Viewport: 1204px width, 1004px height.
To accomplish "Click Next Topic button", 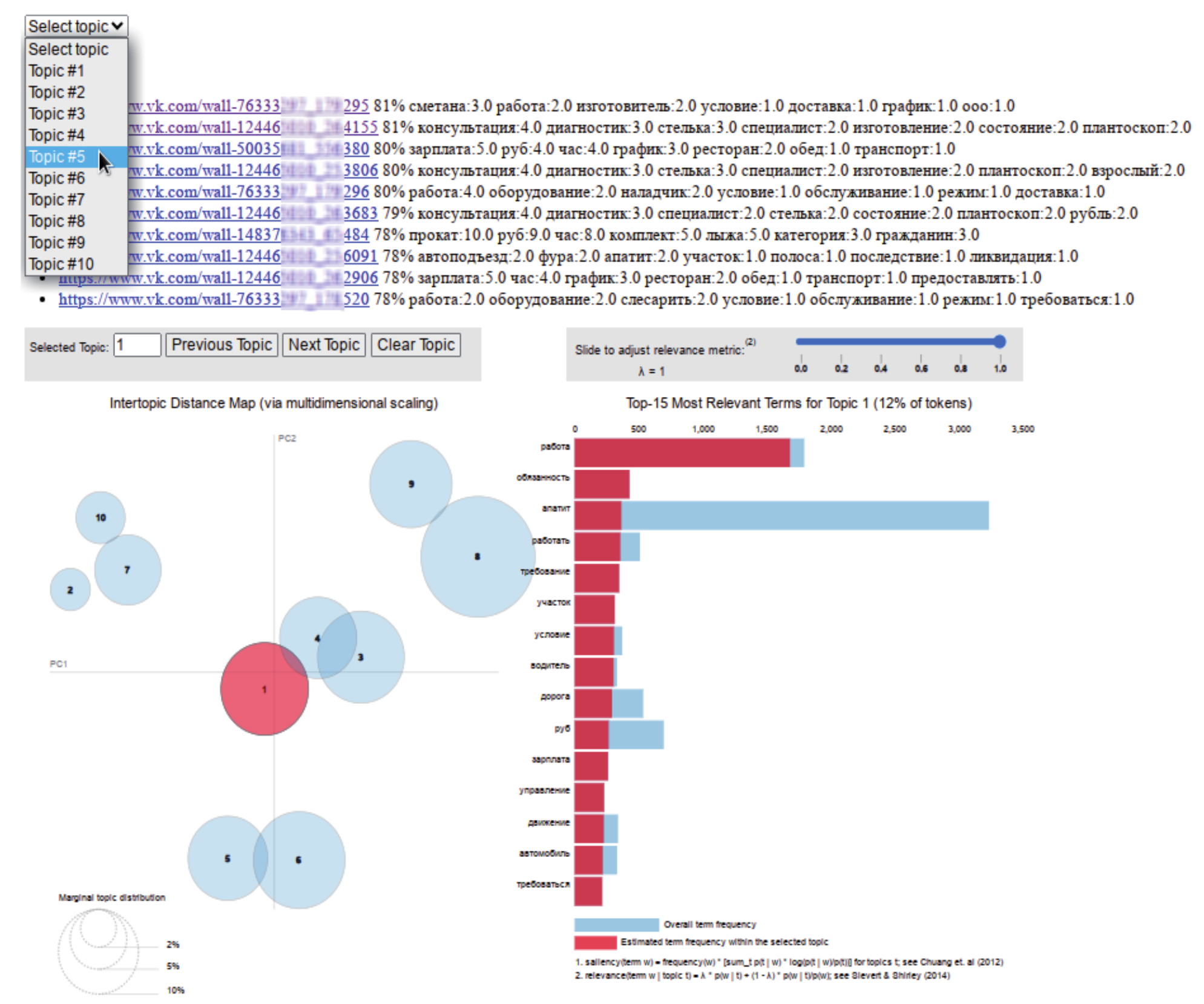I will coord(323,344).
